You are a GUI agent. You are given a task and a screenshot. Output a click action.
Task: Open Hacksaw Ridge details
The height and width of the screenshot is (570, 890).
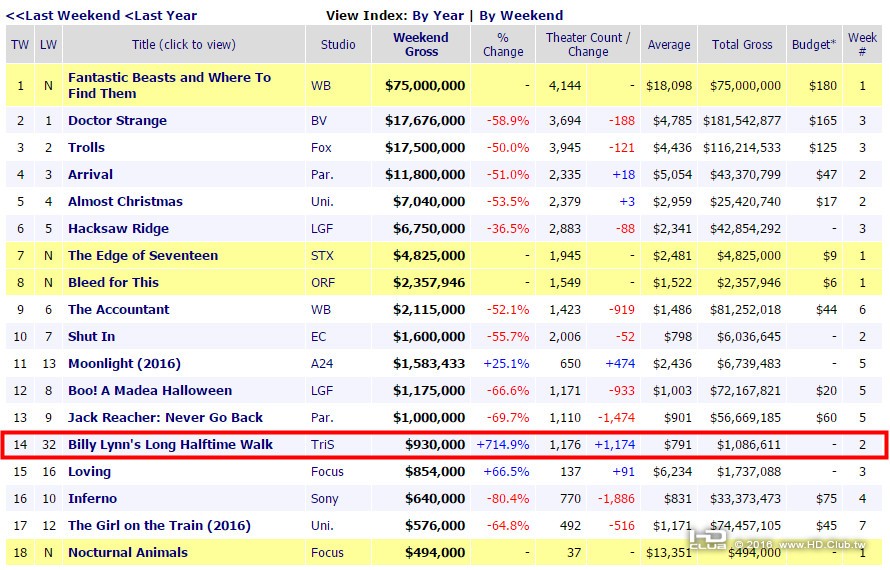118,229
